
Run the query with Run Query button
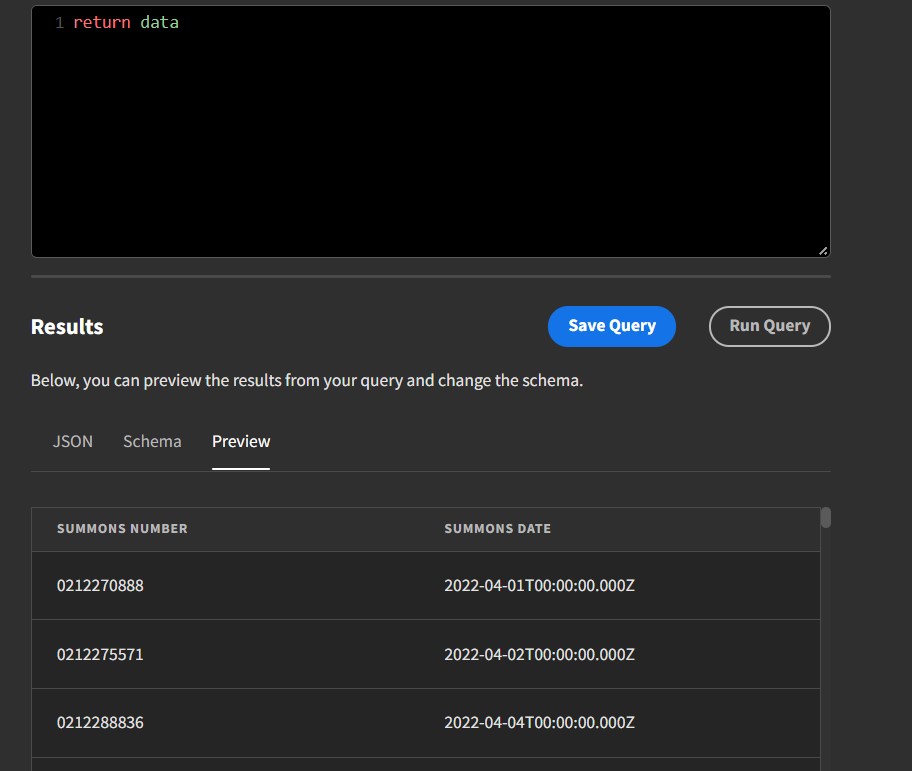tap(770, 326)
